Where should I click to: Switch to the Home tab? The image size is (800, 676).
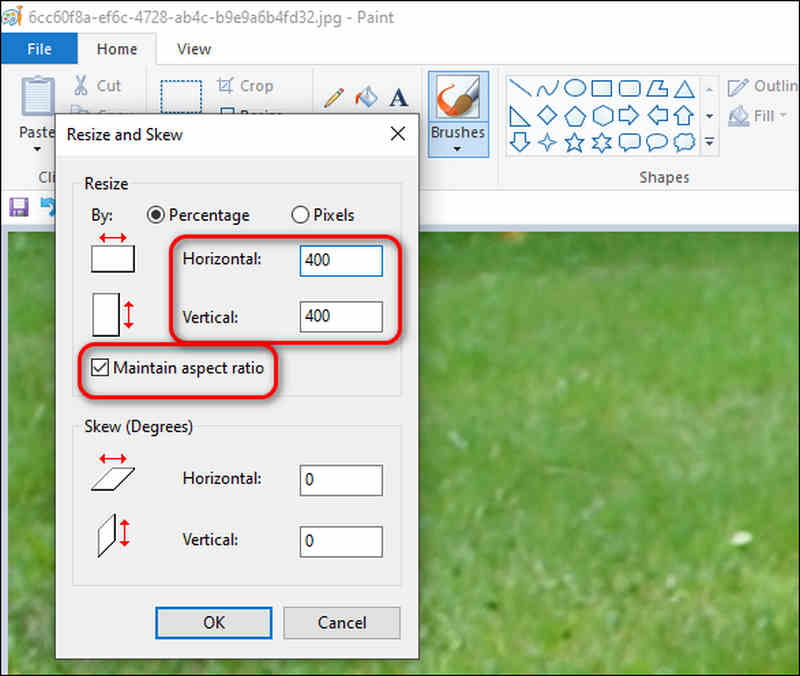click(117, 49)
